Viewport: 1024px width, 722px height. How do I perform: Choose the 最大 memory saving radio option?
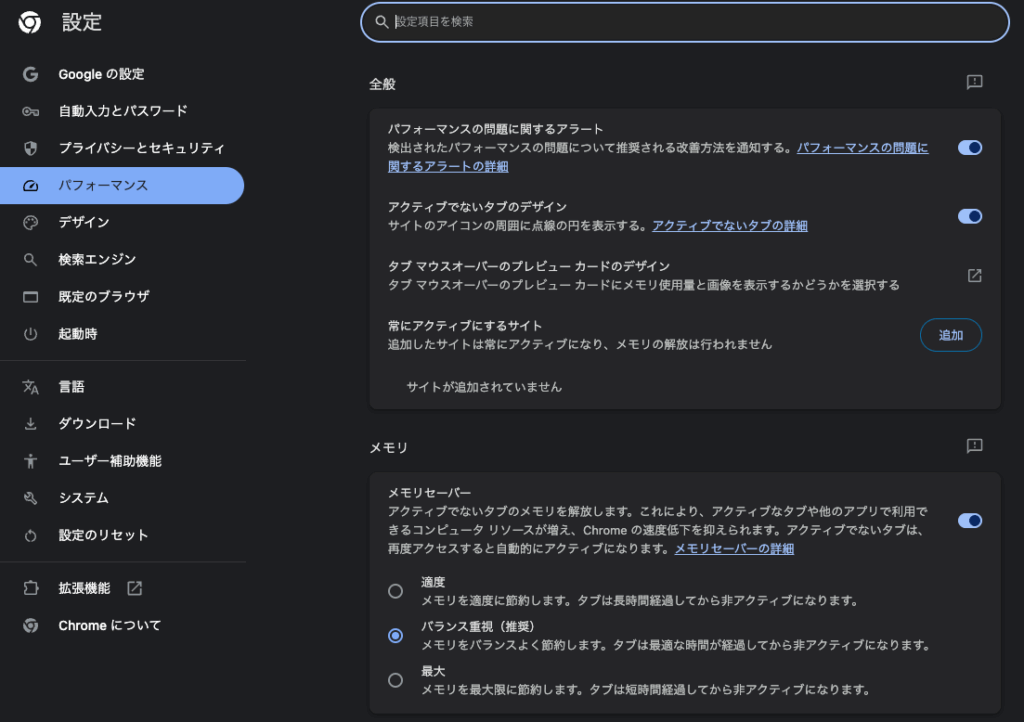click(396, 680)
